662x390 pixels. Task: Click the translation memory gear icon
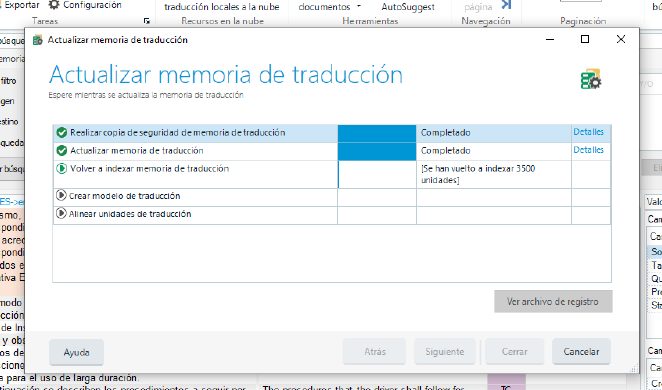[x=591, y=79]
